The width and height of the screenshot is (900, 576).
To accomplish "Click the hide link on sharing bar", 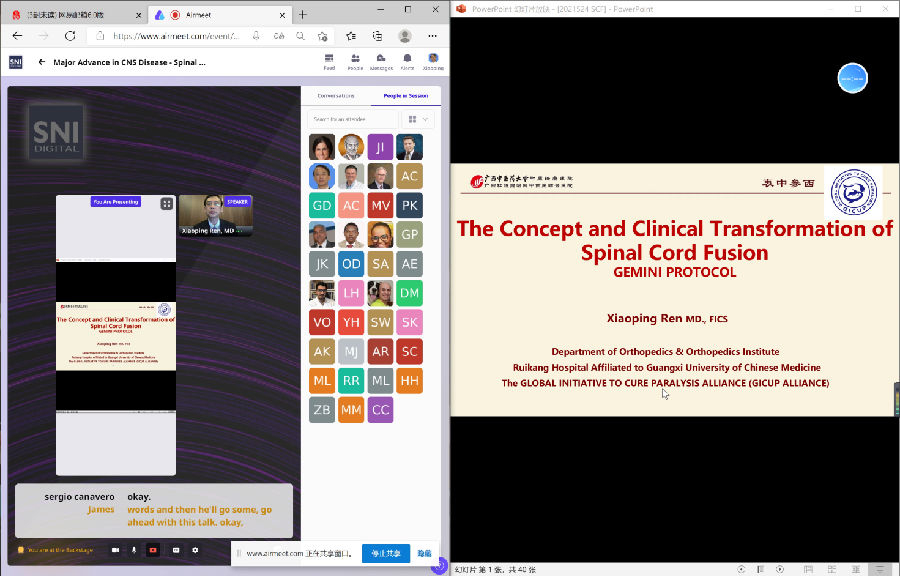I will point(424,553).
